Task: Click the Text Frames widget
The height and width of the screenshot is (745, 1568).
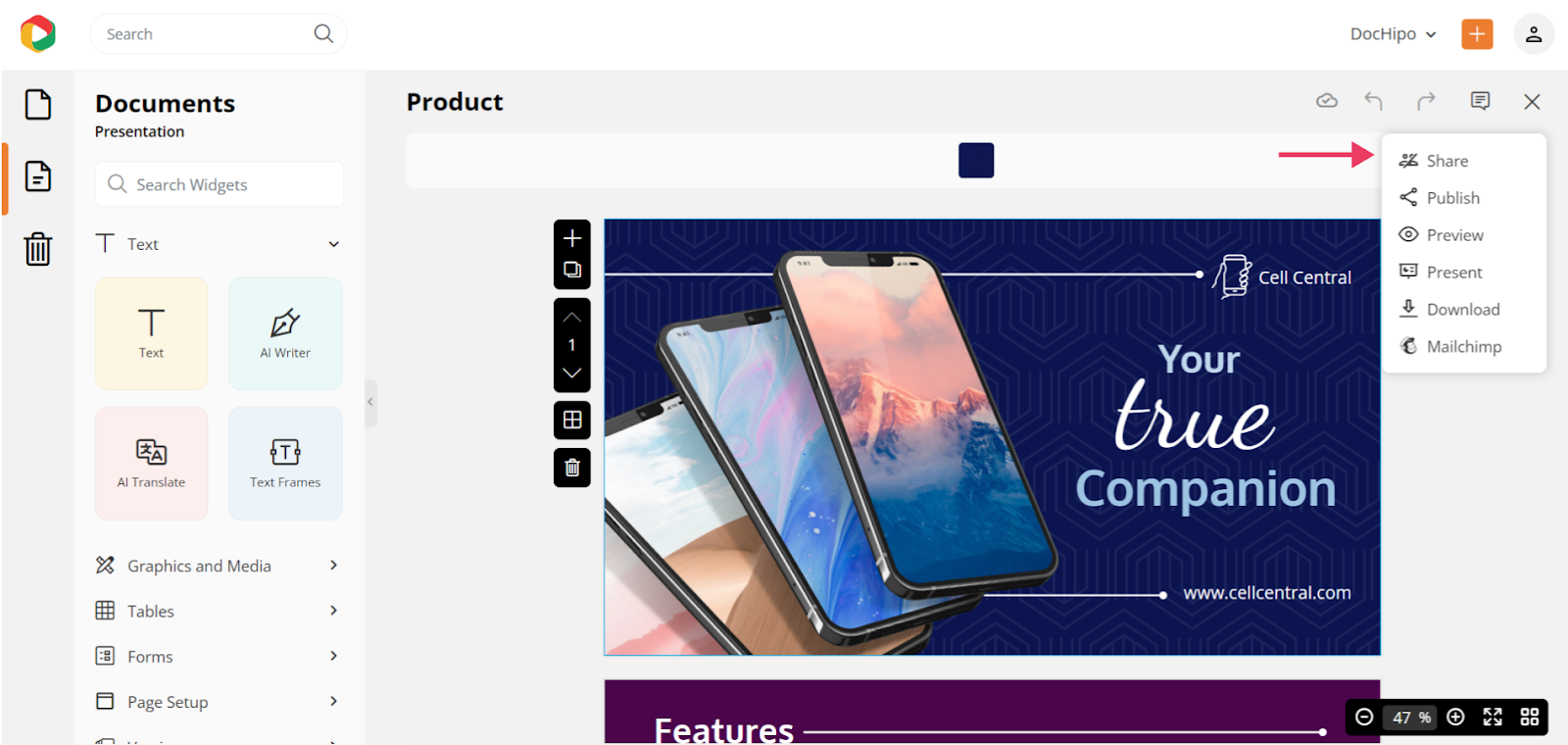Action: pyautogui.click(x=285, y=463)
